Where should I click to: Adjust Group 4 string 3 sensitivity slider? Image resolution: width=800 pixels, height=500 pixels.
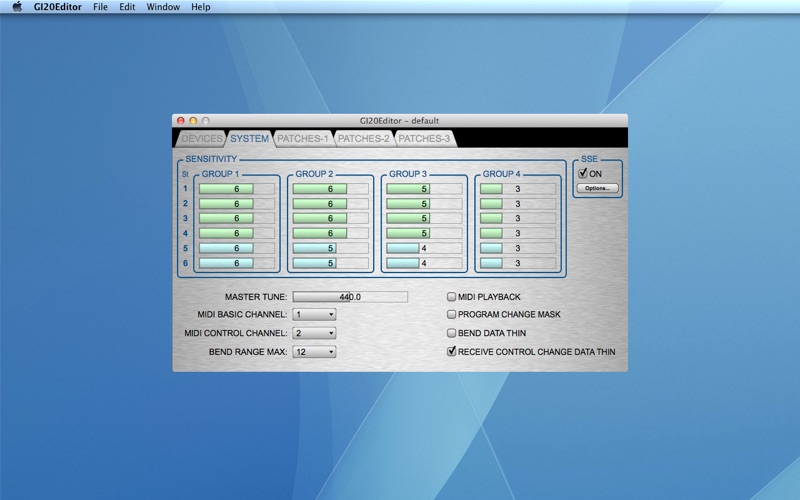pyautogui.click(x=518, y=218)
